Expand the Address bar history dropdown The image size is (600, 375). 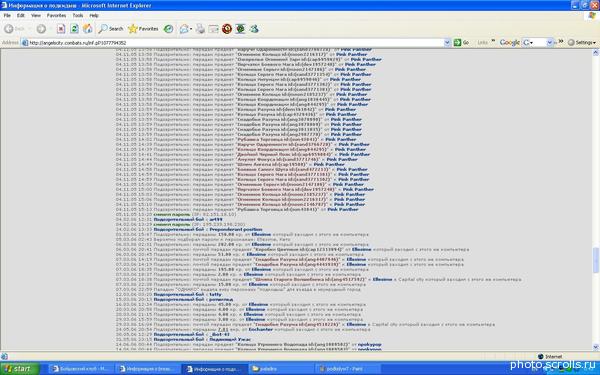click(447, 43)
